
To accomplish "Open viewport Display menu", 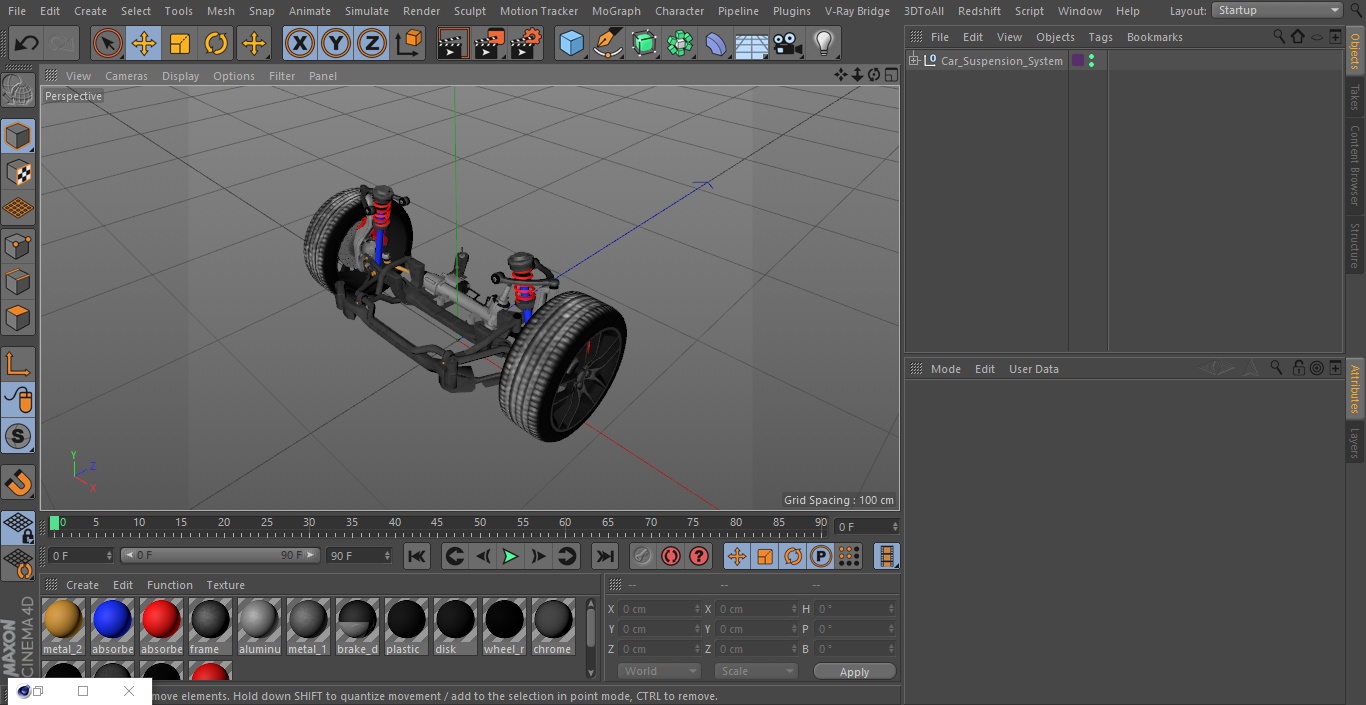I will [180, 76].
